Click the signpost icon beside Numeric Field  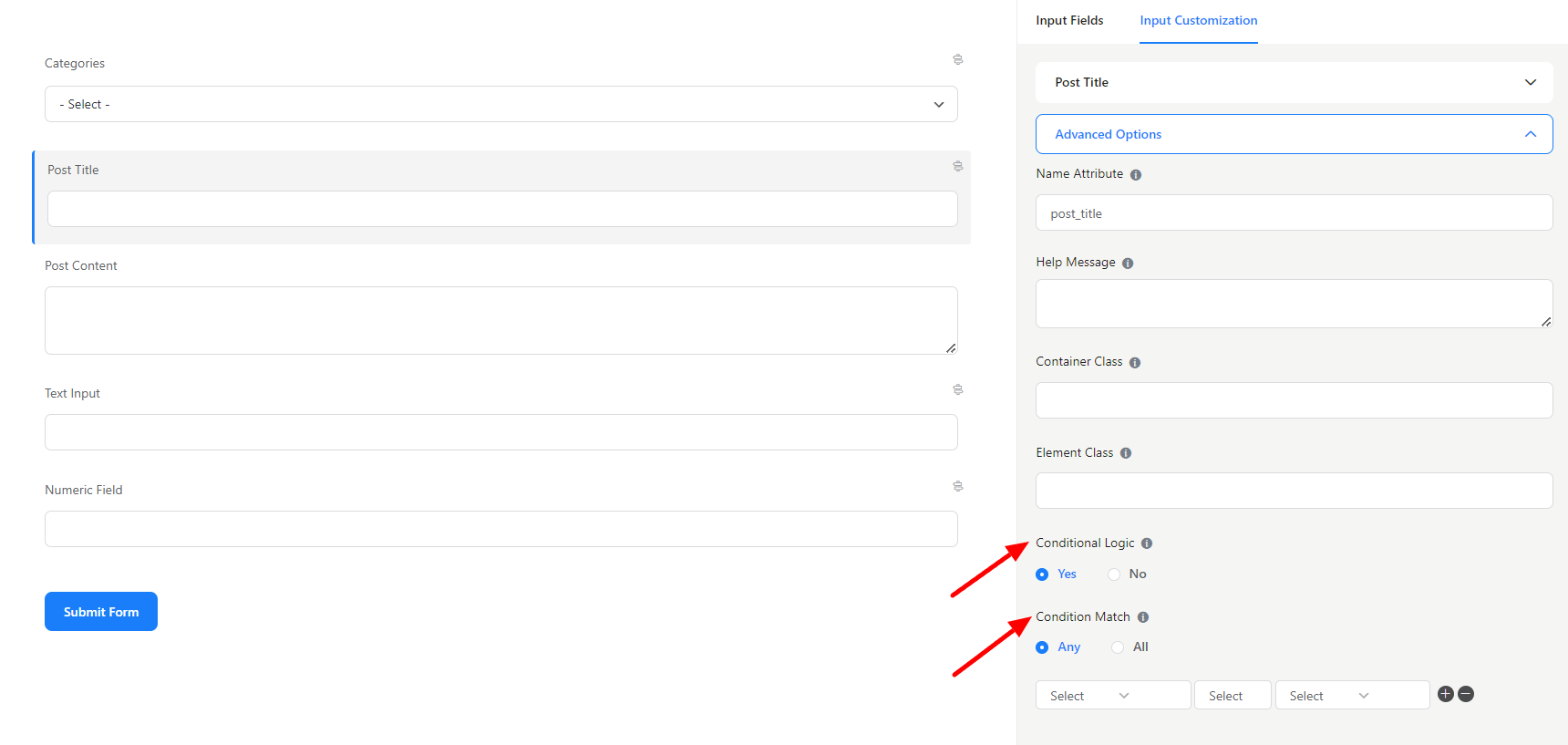click(x=957, y=486)
